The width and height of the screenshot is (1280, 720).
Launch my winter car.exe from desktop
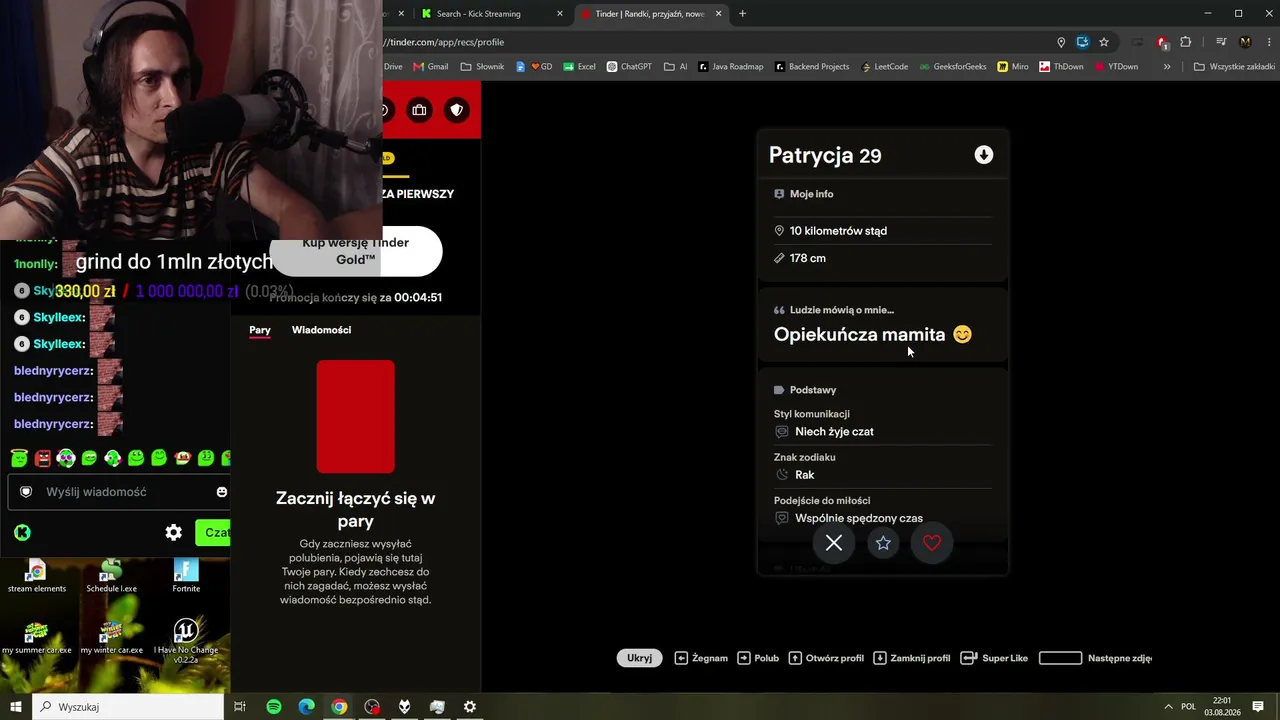pyautogui.click(x=111, y=637)
